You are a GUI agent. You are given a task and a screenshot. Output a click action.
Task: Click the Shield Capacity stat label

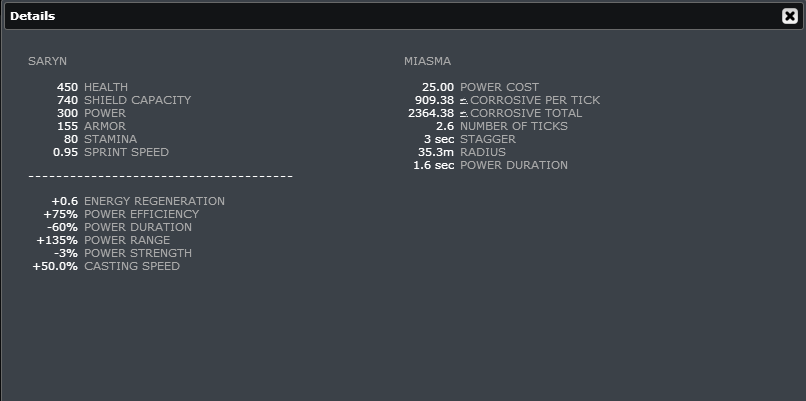pos(137,100)
